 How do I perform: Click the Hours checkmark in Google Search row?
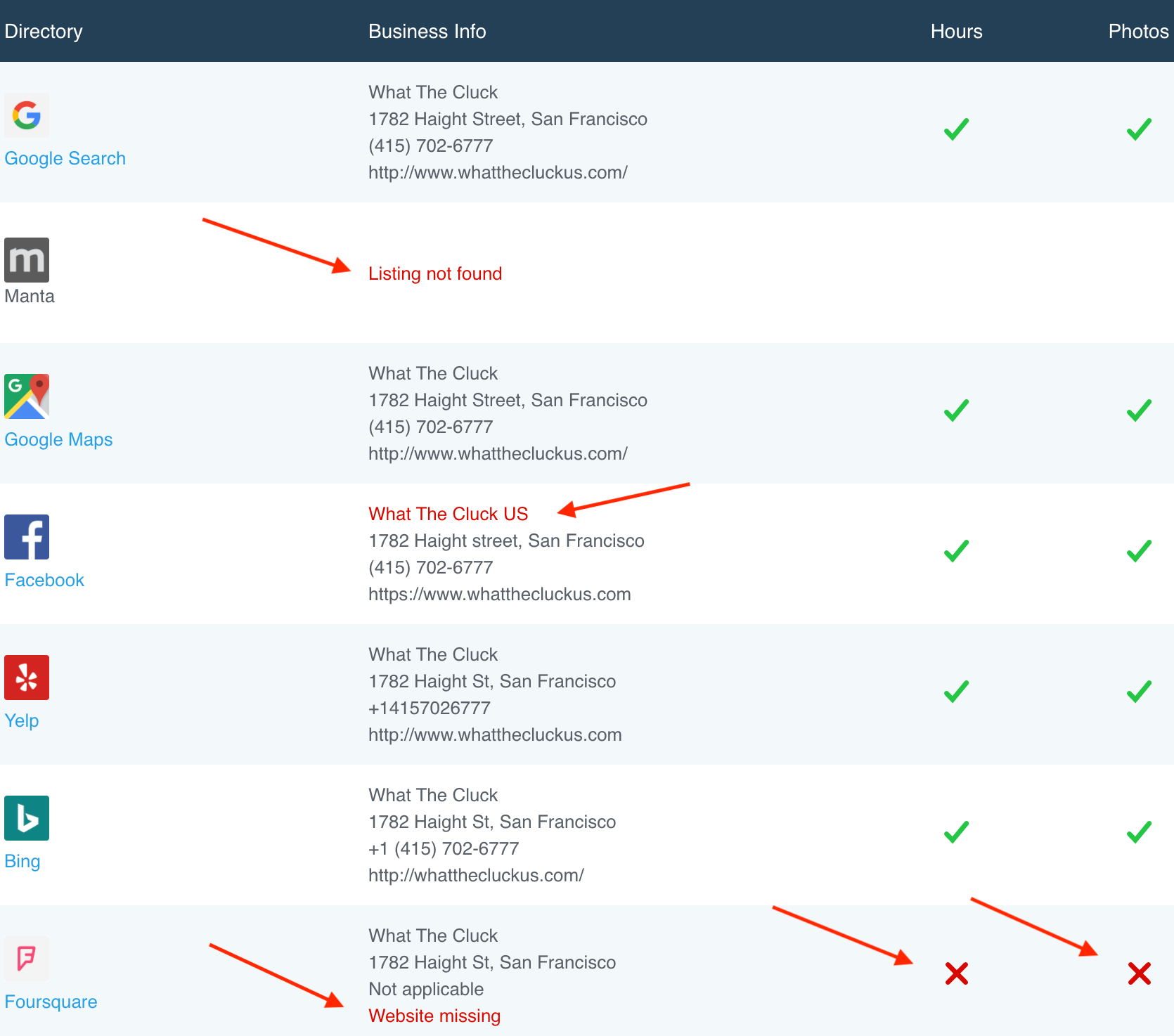tap(956, 129)
